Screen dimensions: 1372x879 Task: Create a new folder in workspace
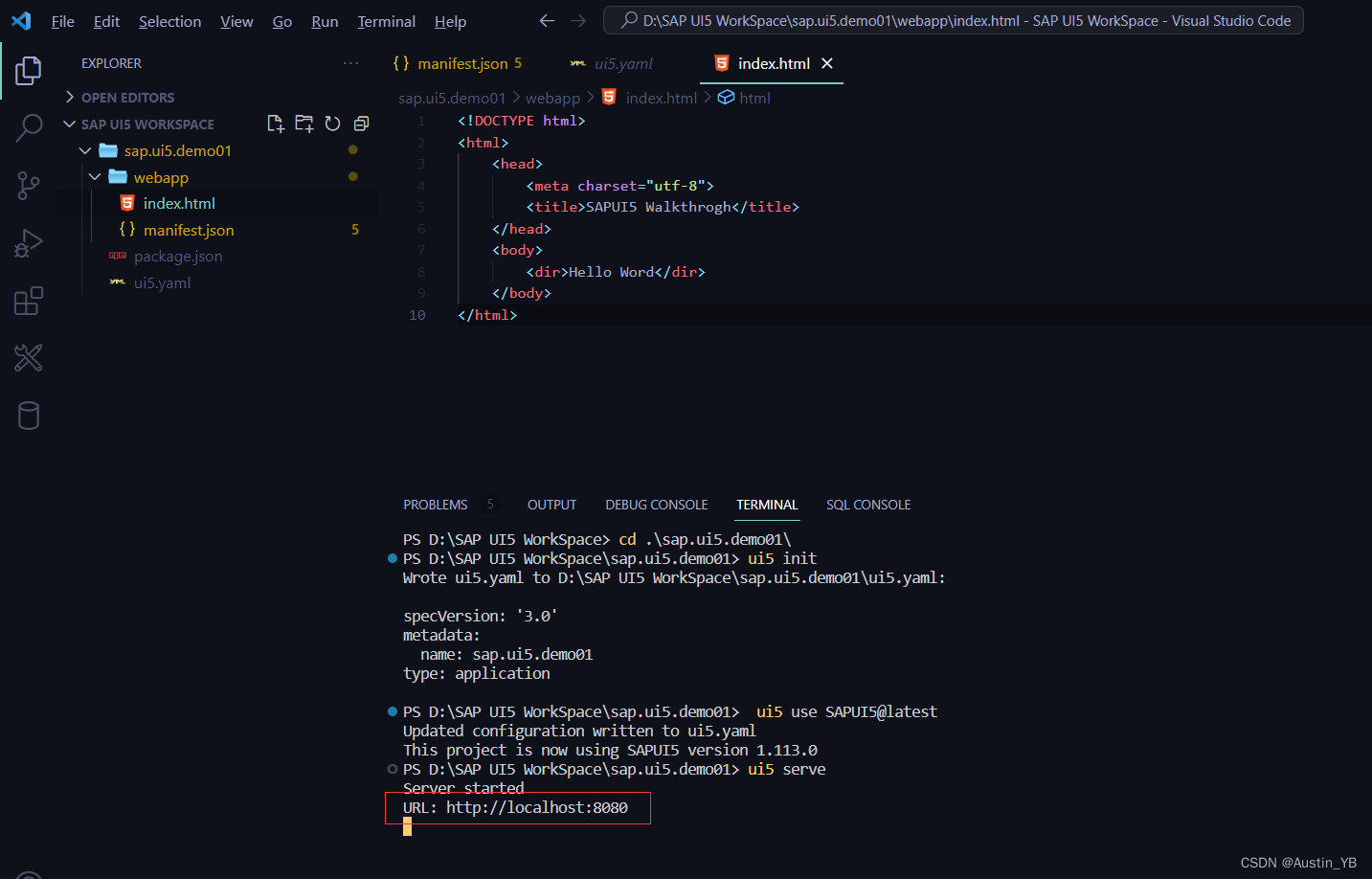click(x=304, y=124)
